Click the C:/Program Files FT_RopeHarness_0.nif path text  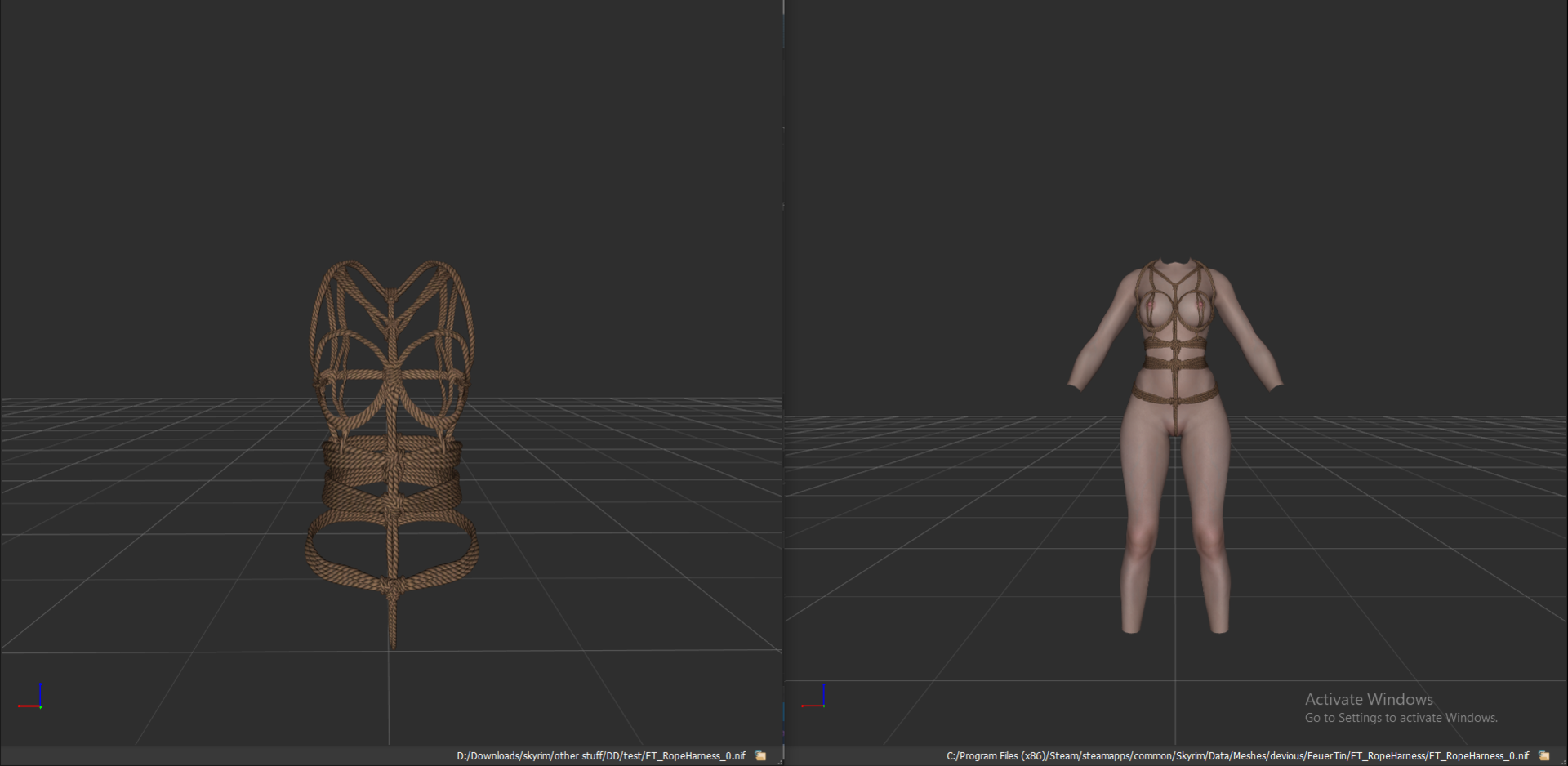click(1237, 756)
